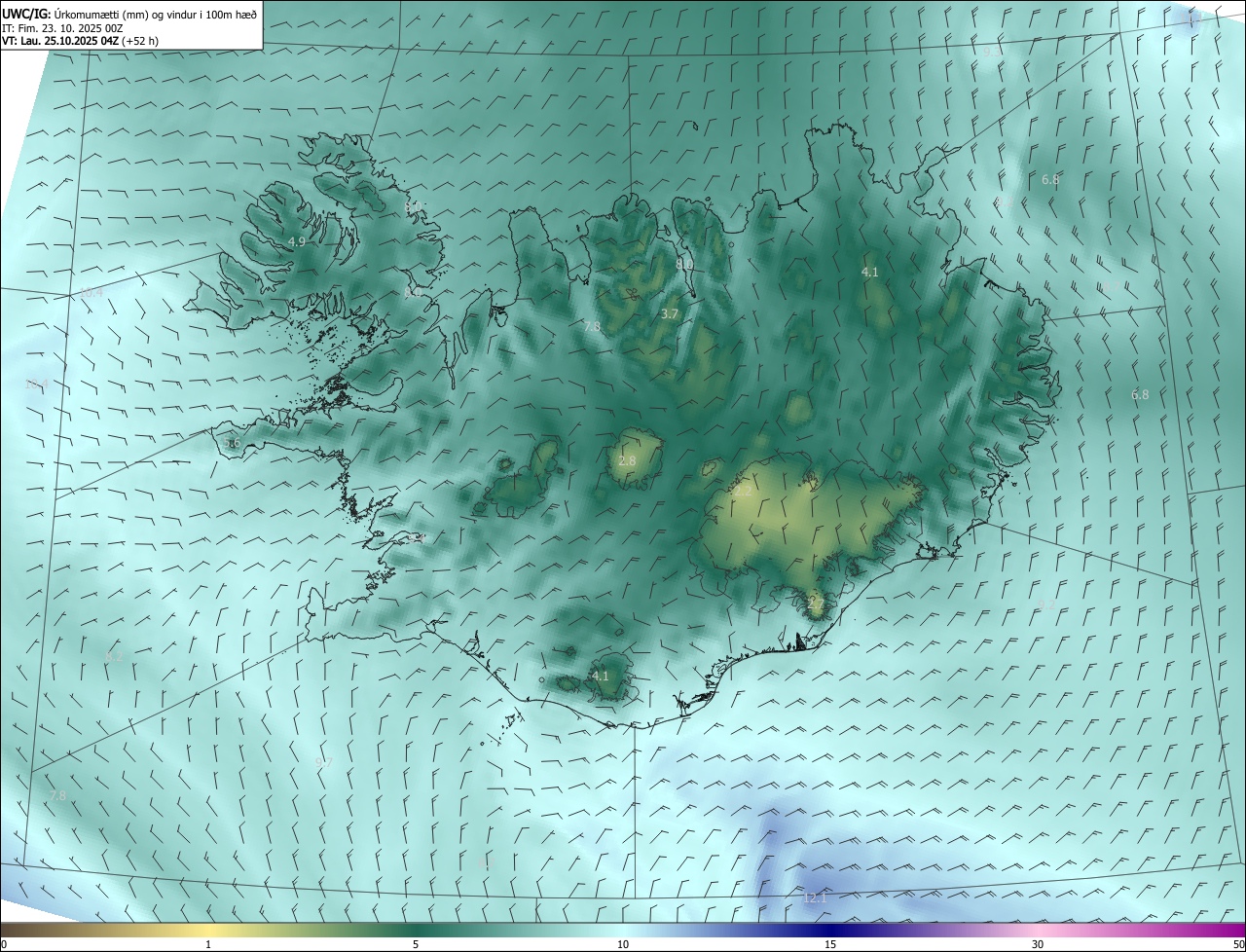Screen dimensions: 1246x952
Task: Click the 4.1 value on the south glacier
Action: (x=601, y=676)
